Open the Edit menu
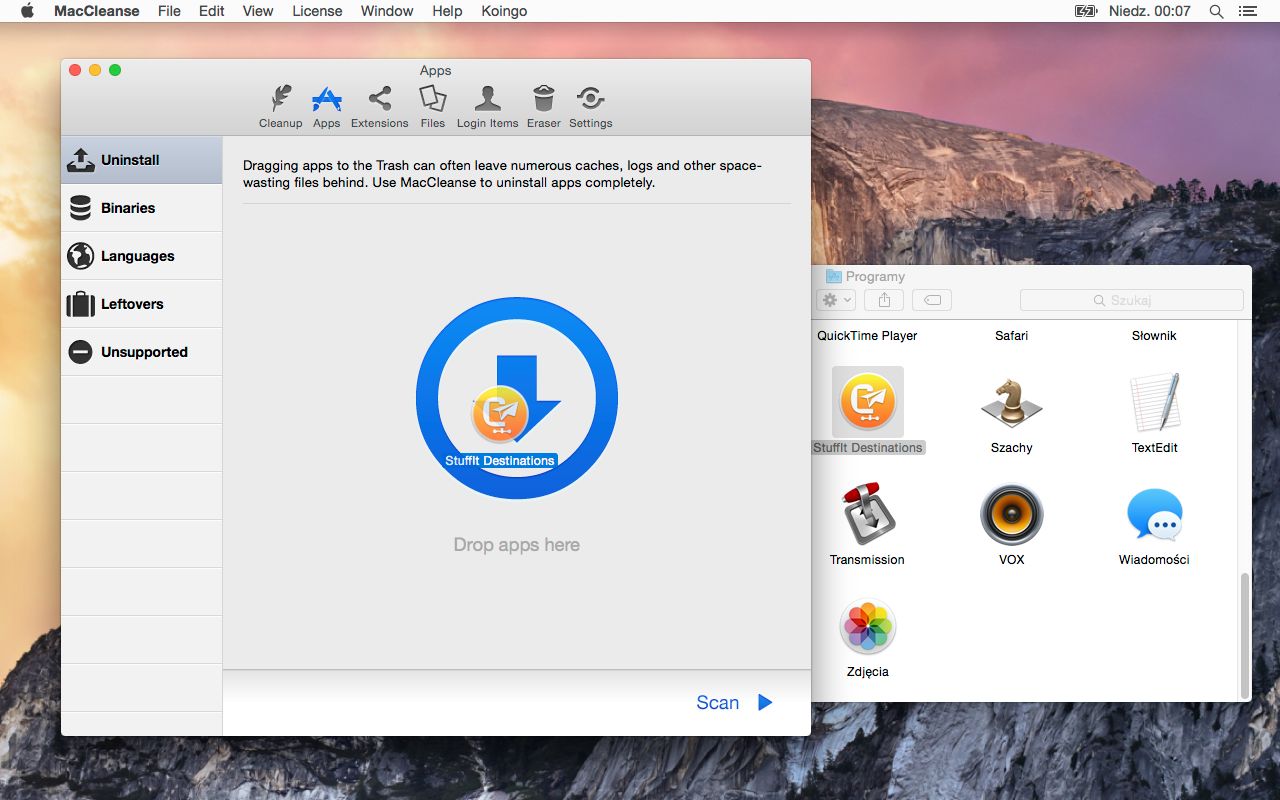 [x=212, y=11]
